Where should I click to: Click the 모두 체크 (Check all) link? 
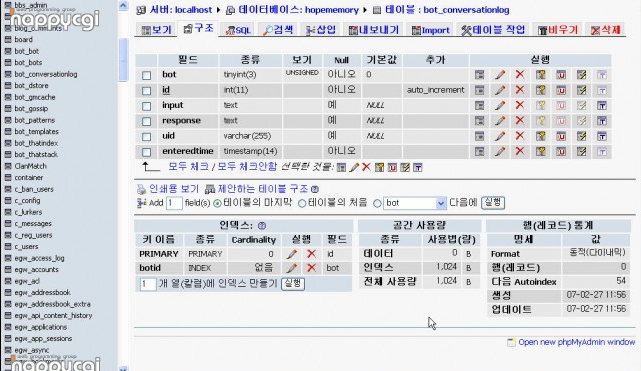coord(188,166)
